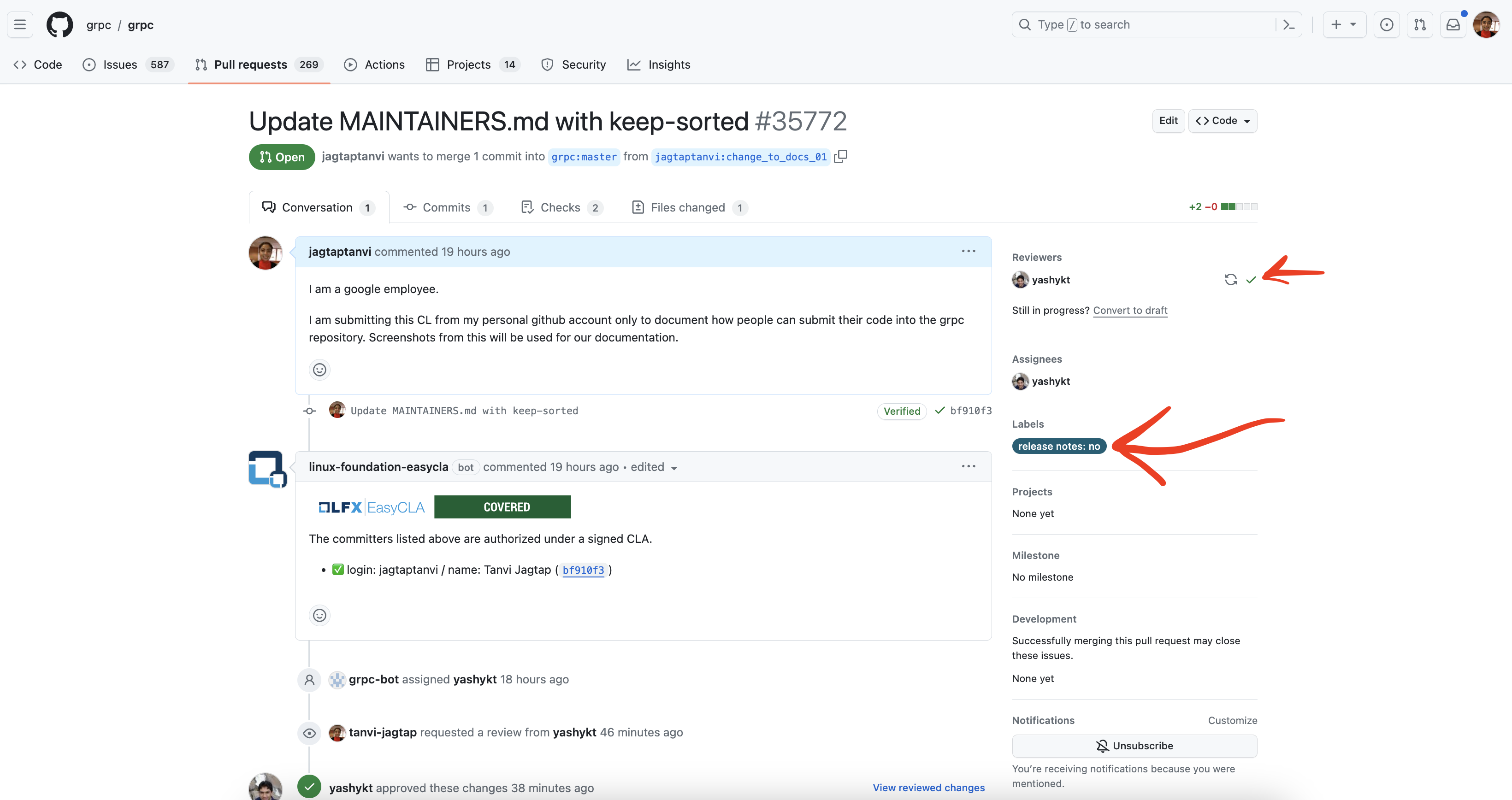The width and height of the screenshot is (1512, 800).
Task: Click the Security shield icon
Action: pyautogui.click(x=547, y=64)
